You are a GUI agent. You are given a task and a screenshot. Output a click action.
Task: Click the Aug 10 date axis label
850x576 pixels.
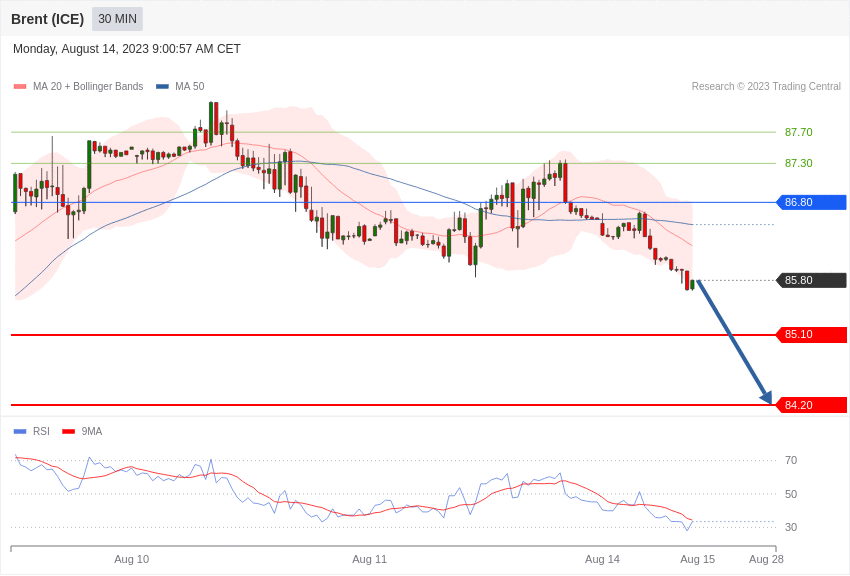point(131,559)
